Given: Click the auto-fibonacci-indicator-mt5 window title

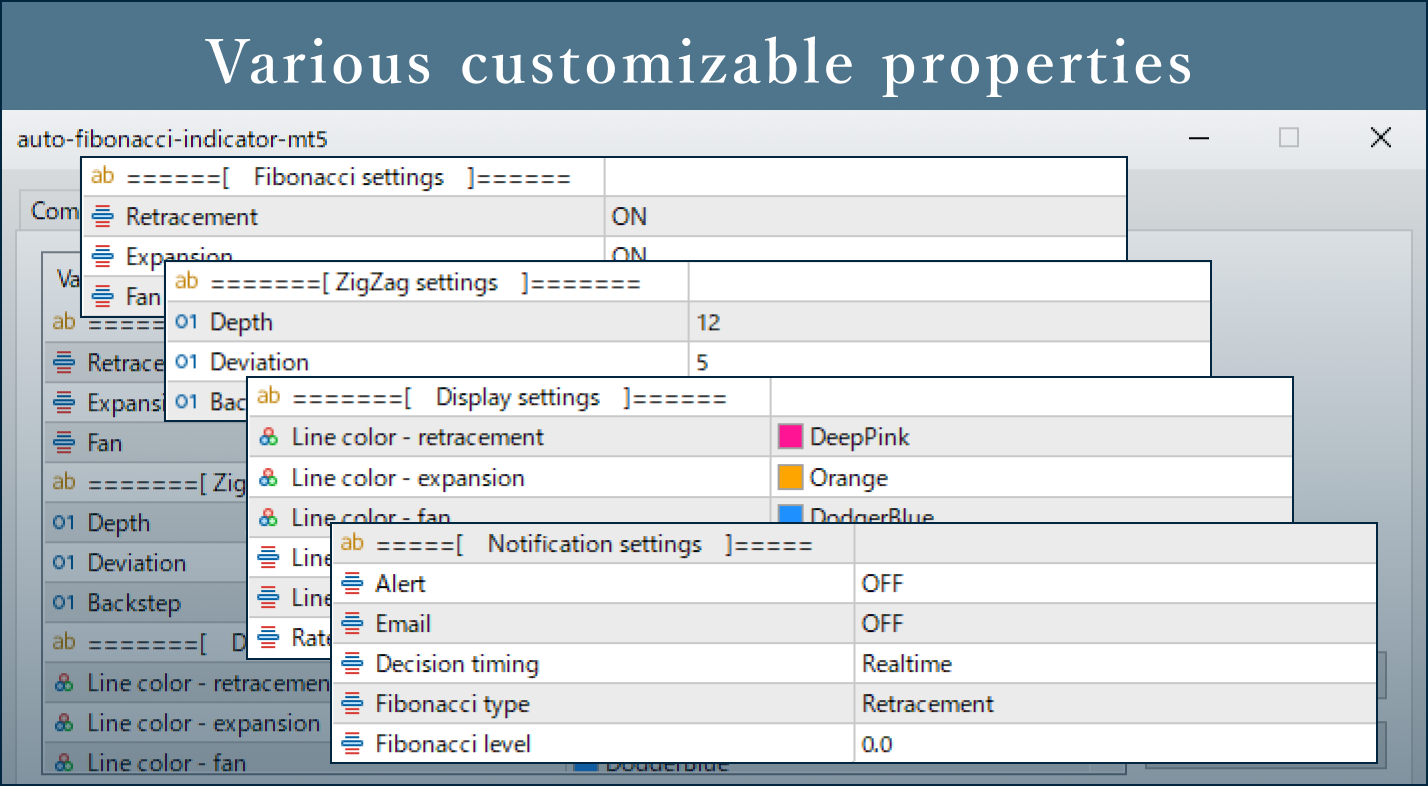Looking at the screenshot, I should [172, 139].
